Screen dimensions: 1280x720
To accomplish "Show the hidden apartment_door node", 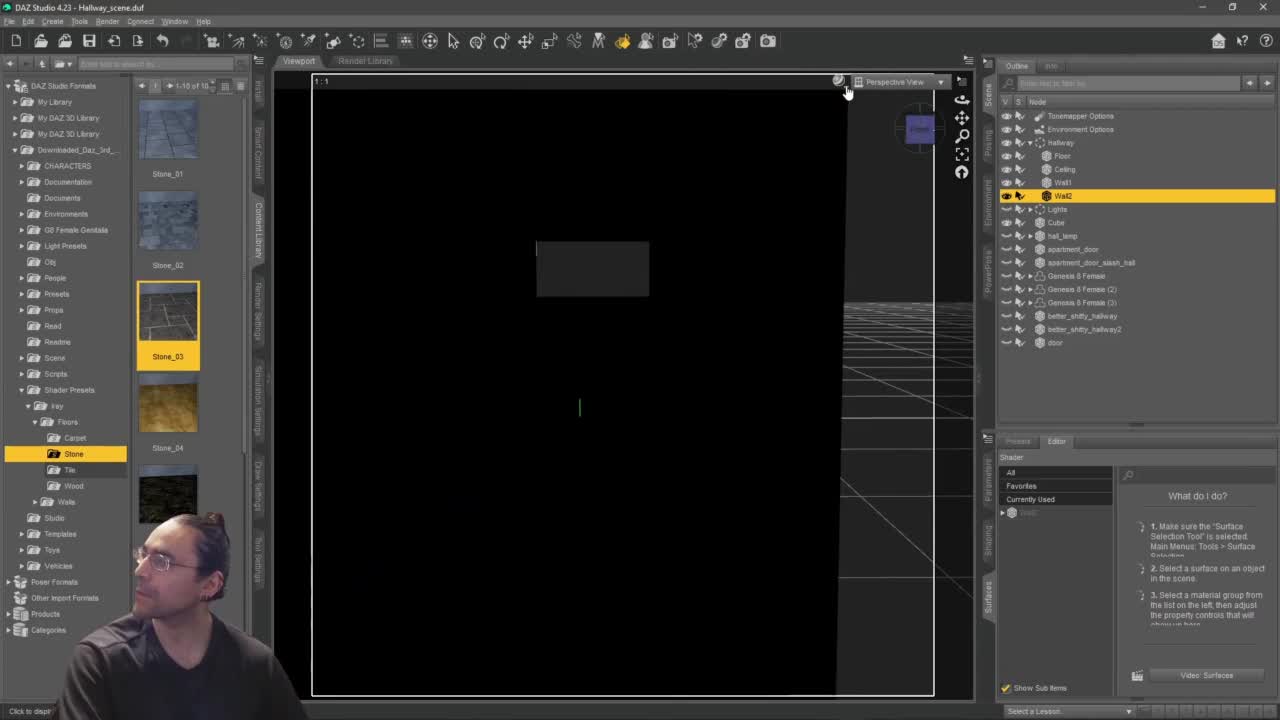I will coord(1006,249).
